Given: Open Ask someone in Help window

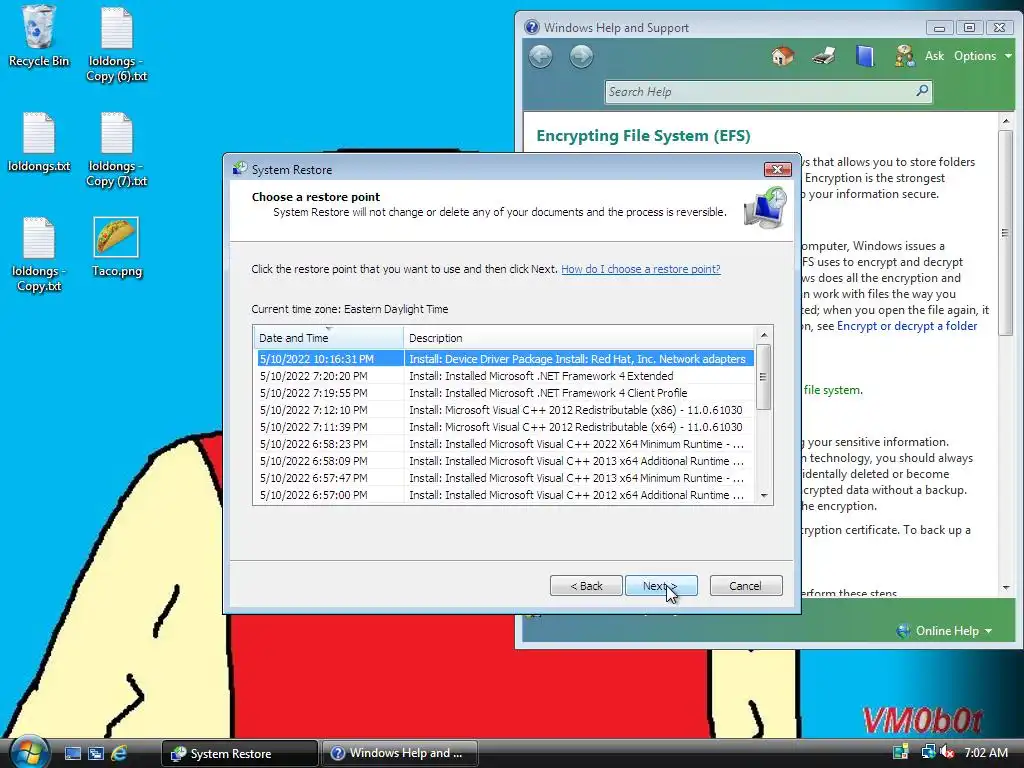Looking at the screenshot, I should click(920, 56).
